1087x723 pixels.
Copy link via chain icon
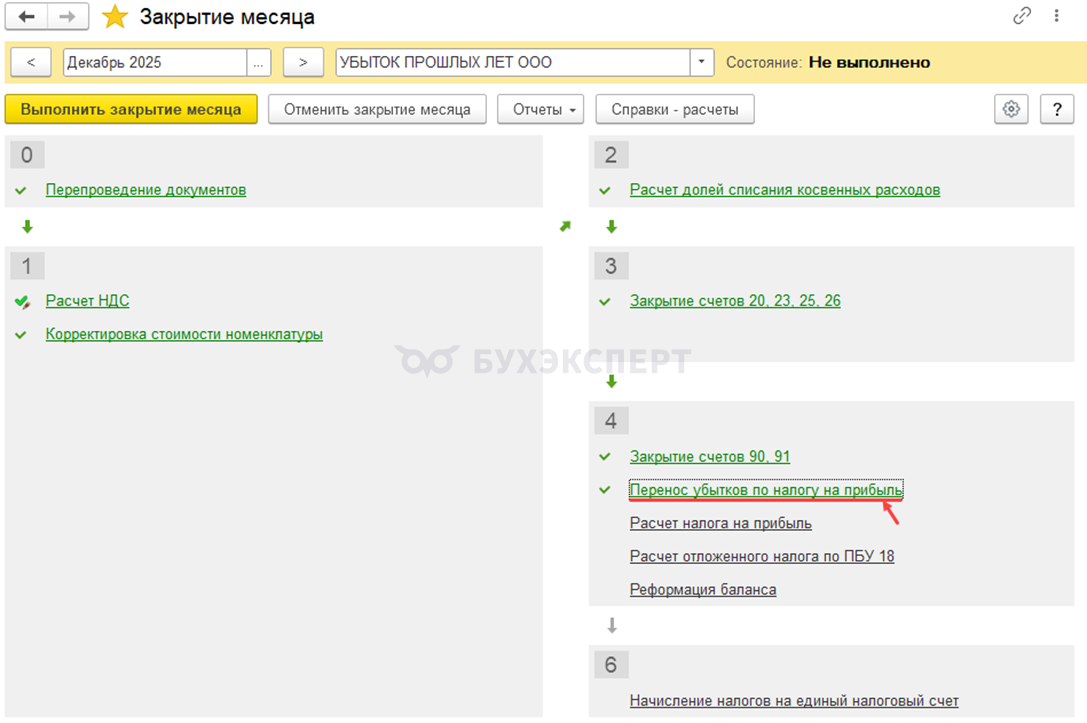(1022, 16)
